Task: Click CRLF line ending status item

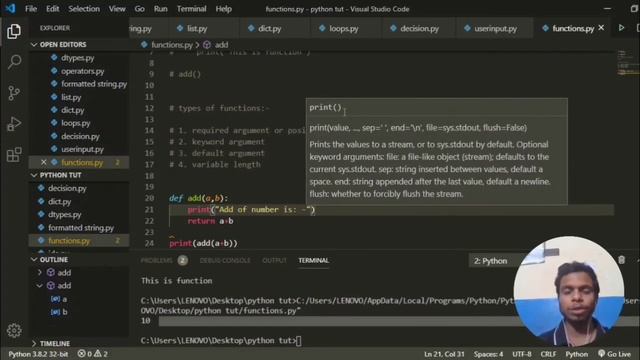Action: pyautogui.click(x=548, y=354)
